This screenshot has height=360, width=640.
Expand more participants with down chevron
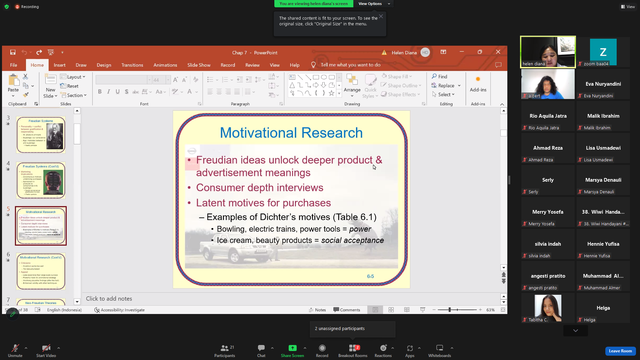[x=576, y=331]
